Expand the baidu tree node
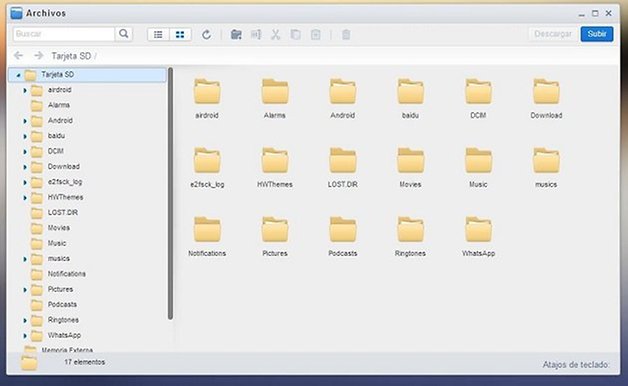This screenshot has width=628, height=386. point(25,137)
